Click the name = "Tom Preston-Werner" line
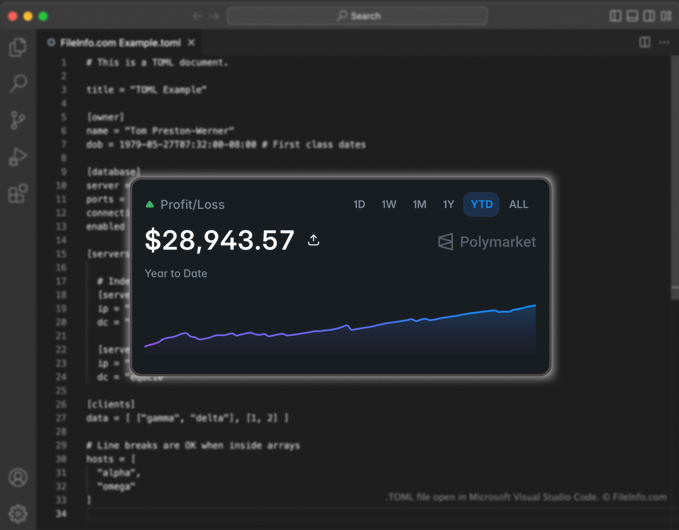 [160, 131]
